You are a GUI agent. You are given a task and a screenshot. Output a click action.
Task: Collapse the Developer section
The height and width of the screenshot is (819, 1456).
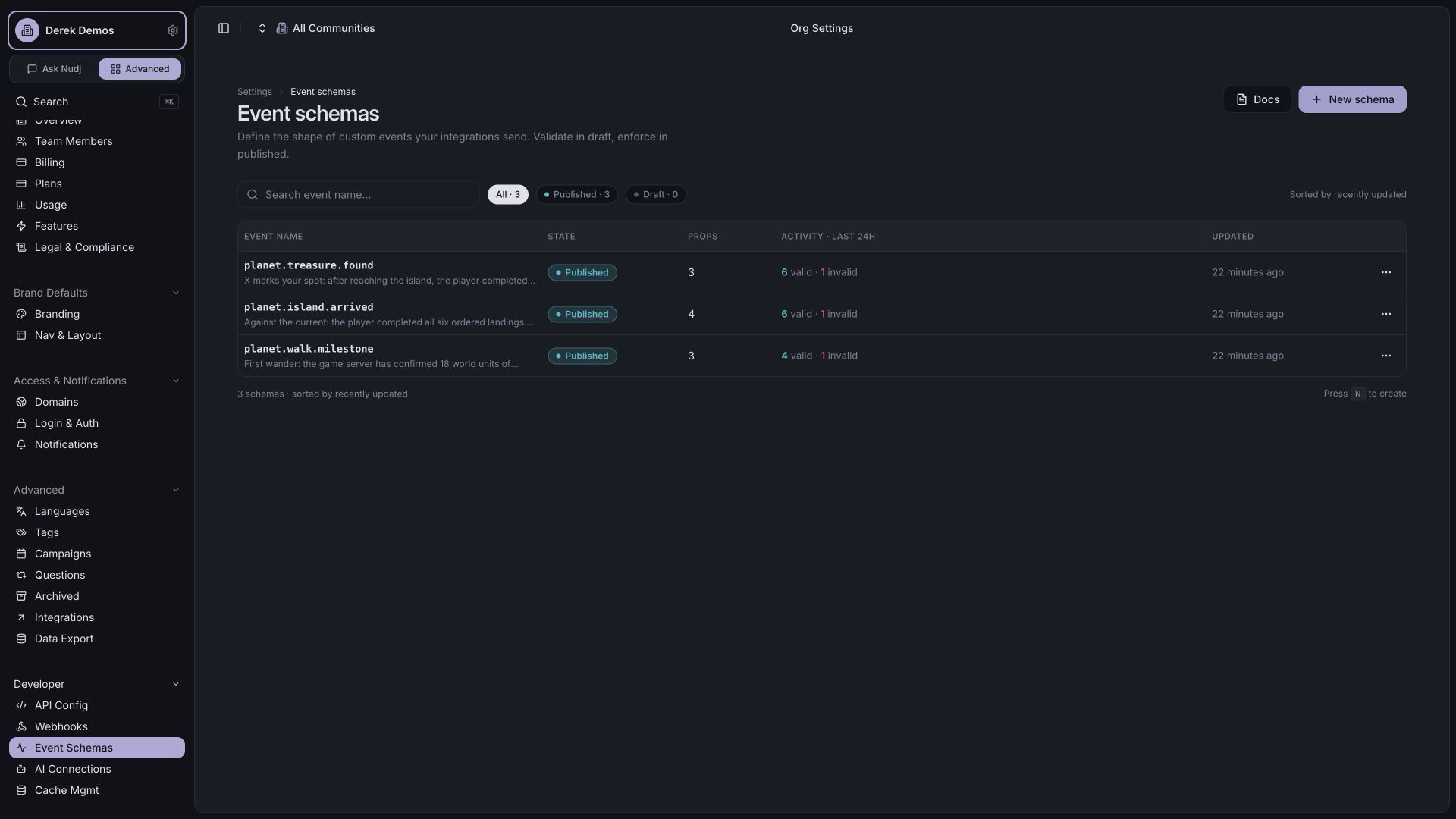pyautogui.click(x=176, y=684)
